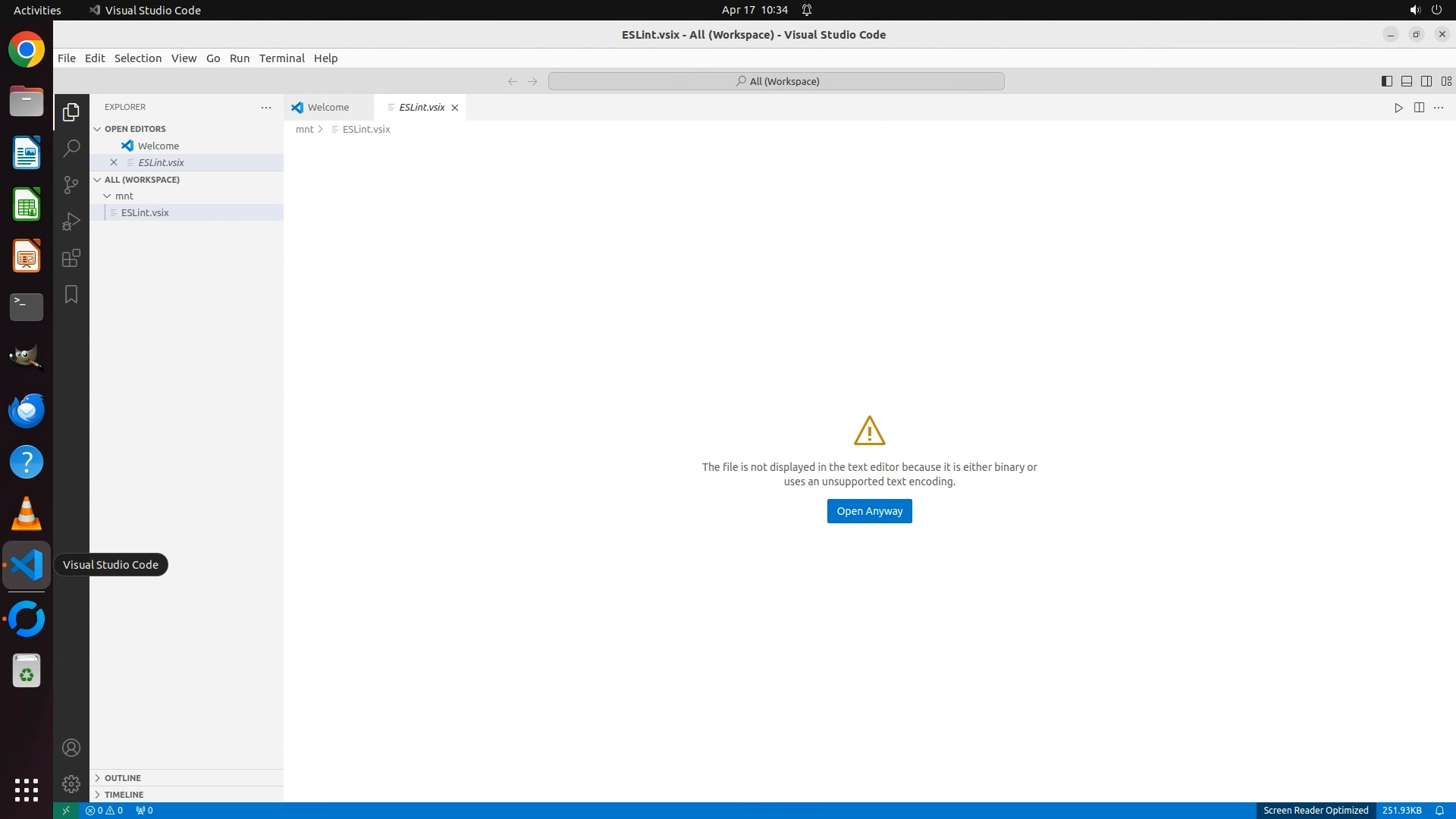
Task: Open the Manage gear icon
Action: click(x=71, y=783)
